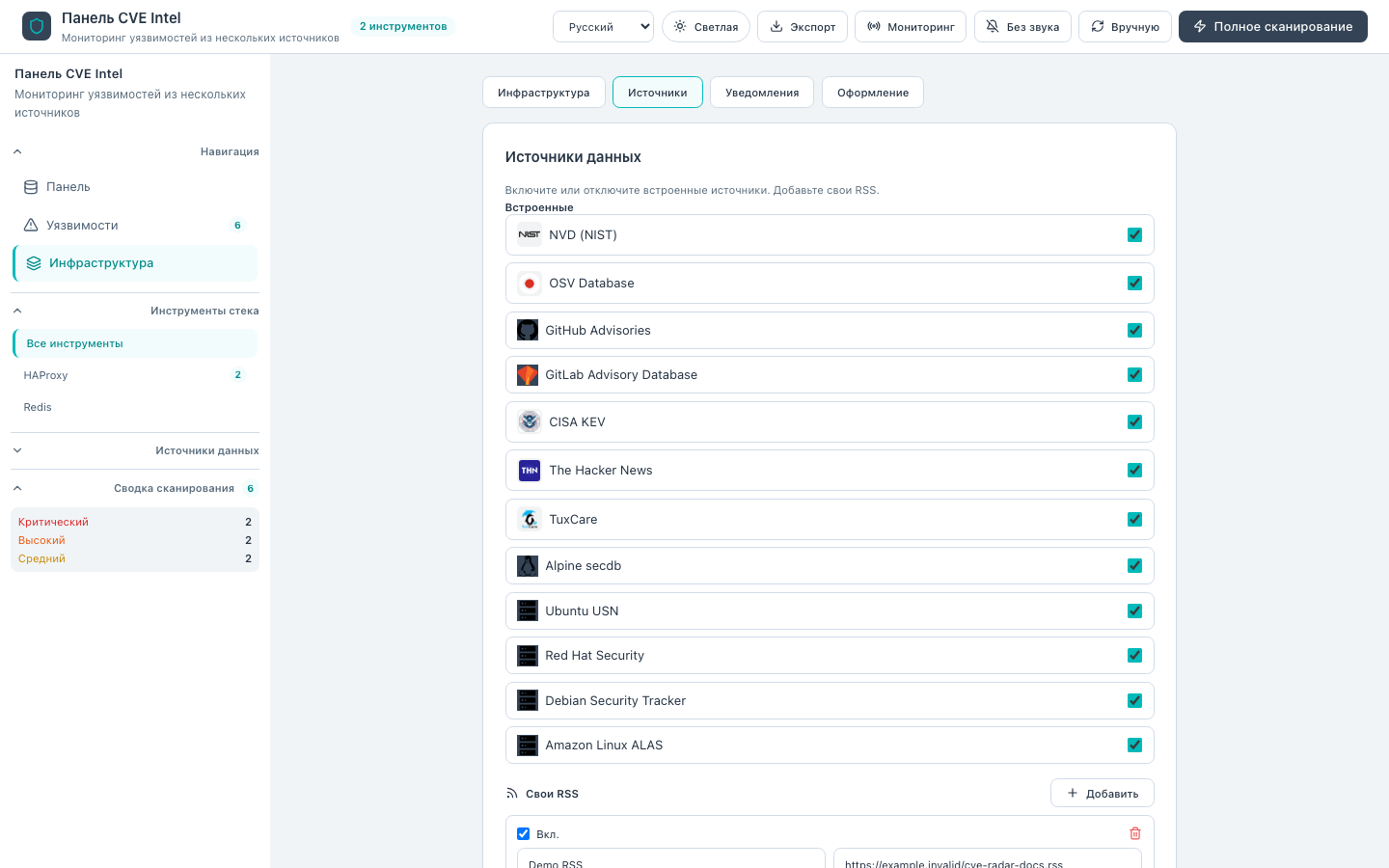Viewport: 1389px width, 868px height.
Task: Disable The Hacker News checkbox
Action: point(1134,471)
